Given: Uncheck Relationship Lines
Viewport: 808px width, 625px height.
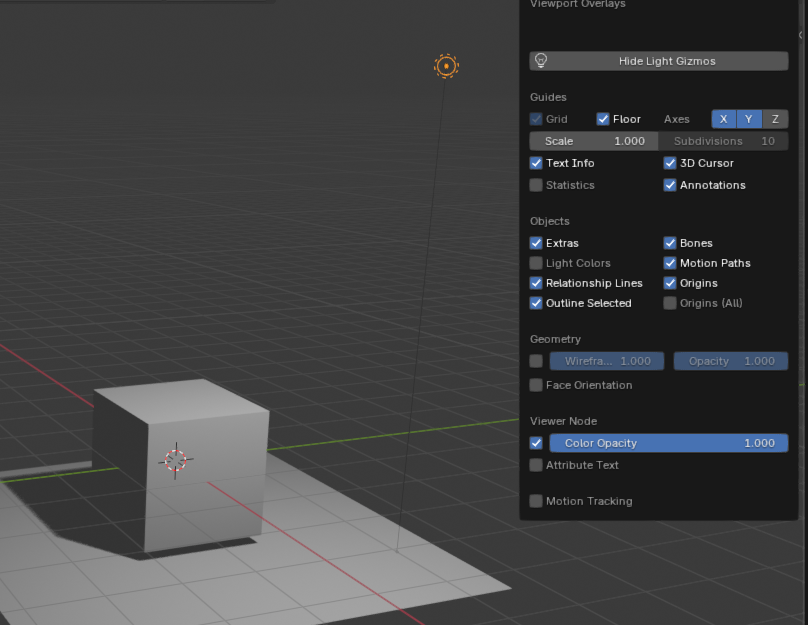Looking at the screenshot, I should coord(536,283).
